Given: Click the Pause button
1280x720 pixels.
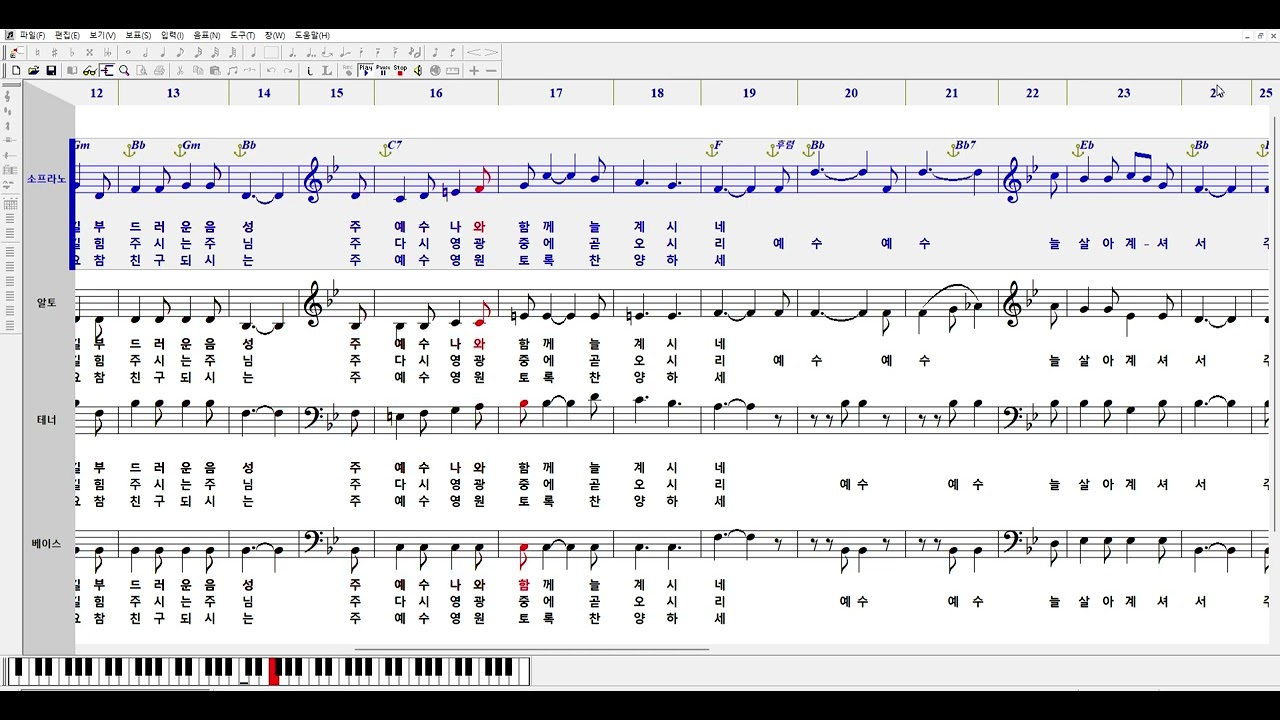Looking at the screenshot, I should pos(383,71).
